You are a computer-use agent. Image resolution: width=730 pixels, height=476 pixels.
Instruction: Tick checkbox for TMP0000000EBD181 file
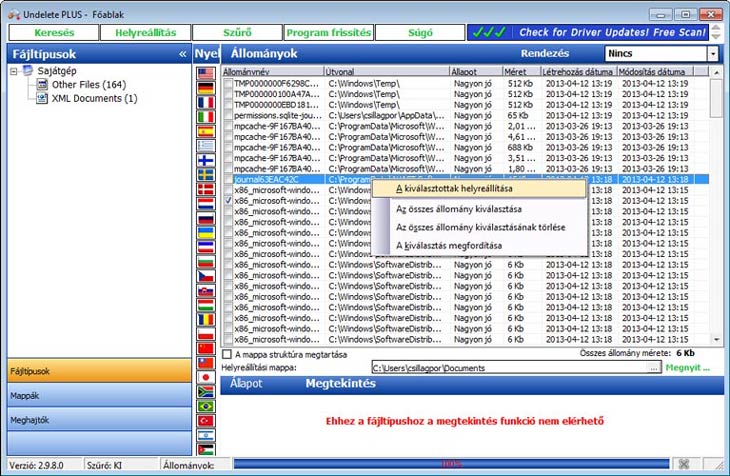[228, 105]
